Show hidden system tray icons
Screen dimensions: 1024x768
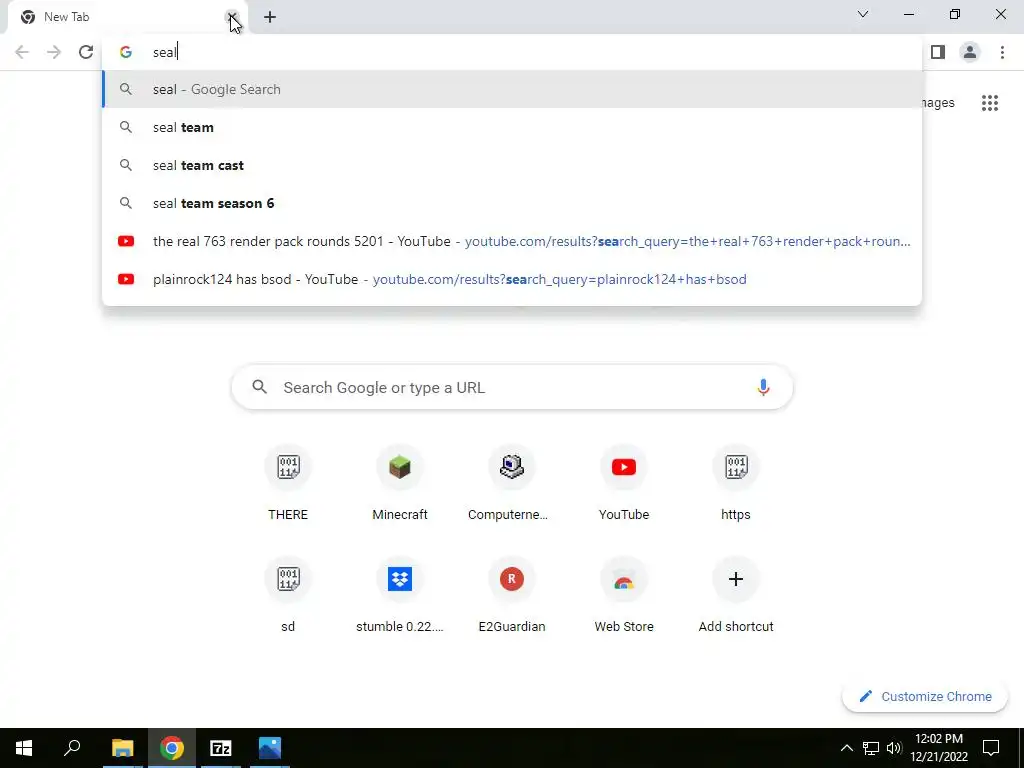(846, 748)
